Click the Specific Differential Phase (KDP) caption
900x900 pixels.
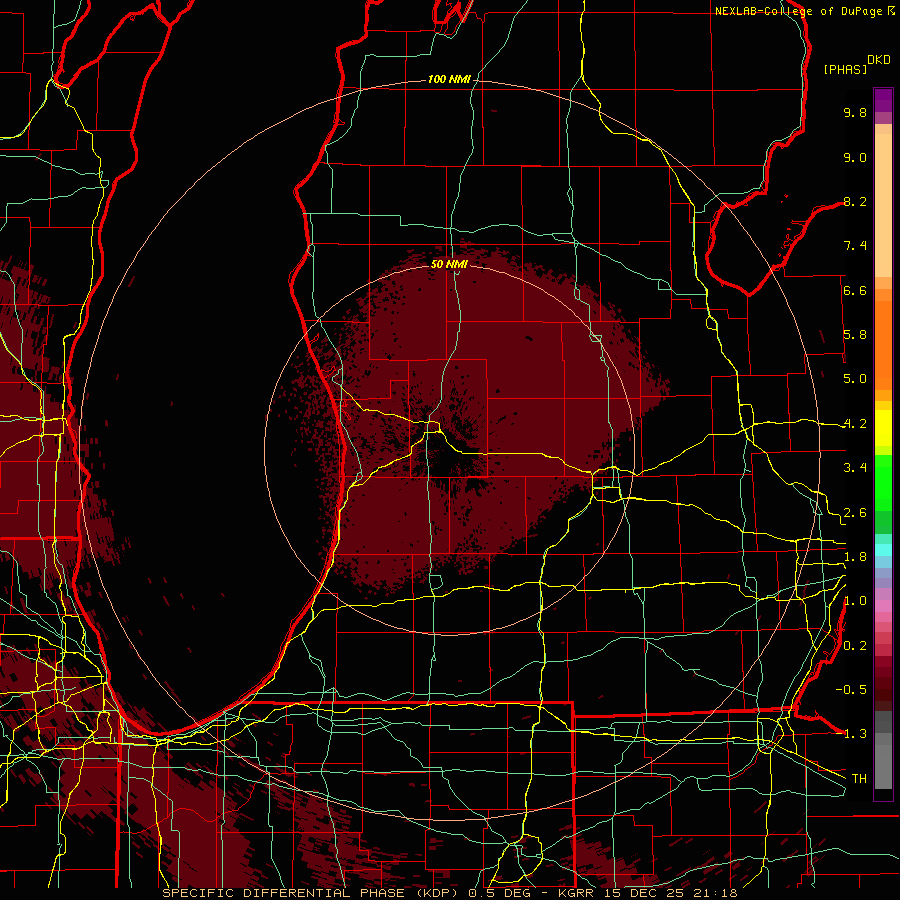(x=313, y=893)
